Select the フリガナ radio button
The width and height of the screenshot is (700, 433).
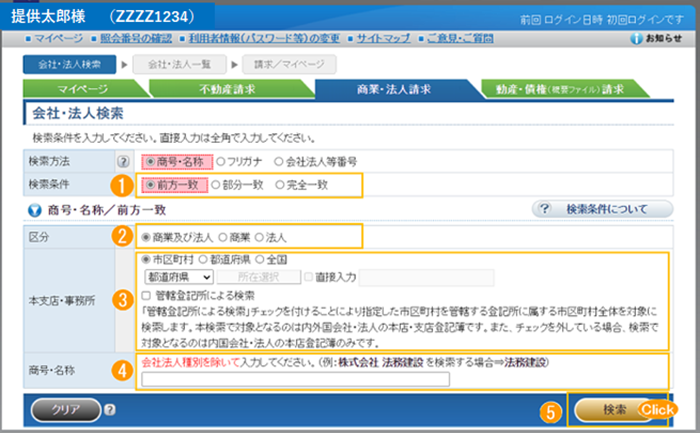point(221,162)
